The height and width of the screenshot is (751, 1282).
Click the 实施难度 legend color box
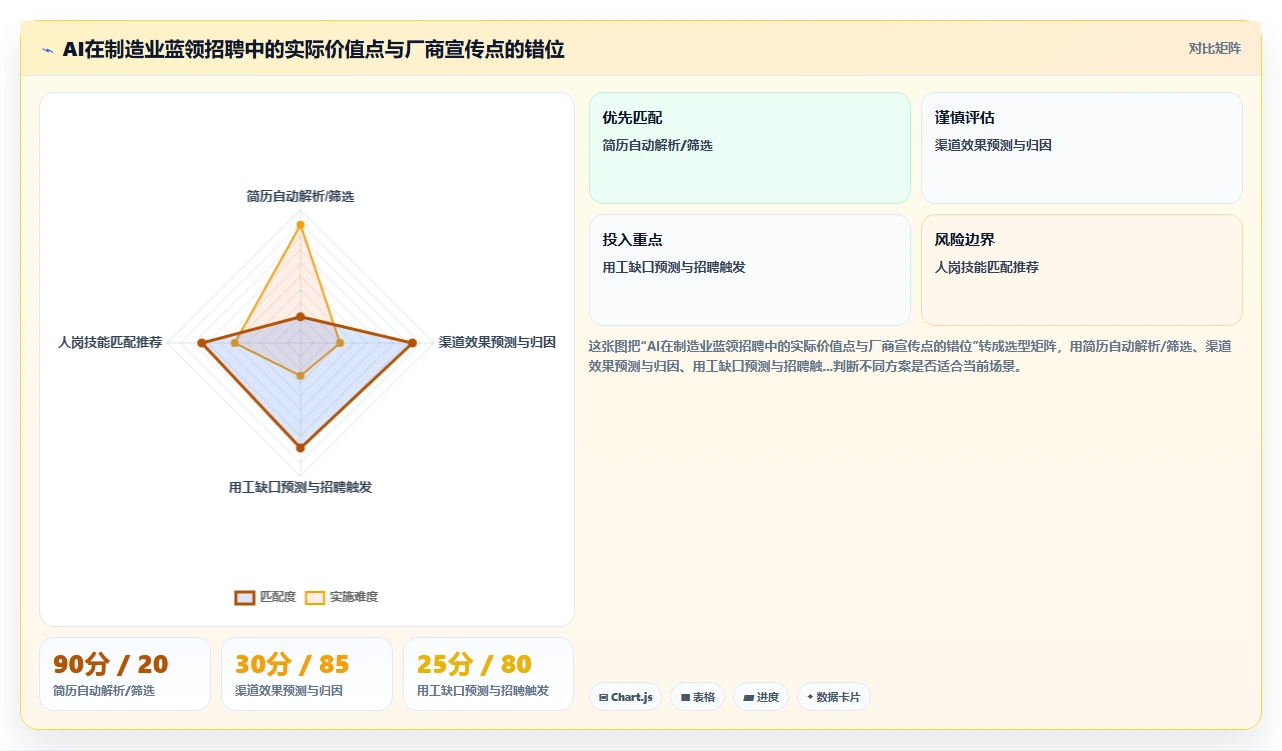[315, 597]
